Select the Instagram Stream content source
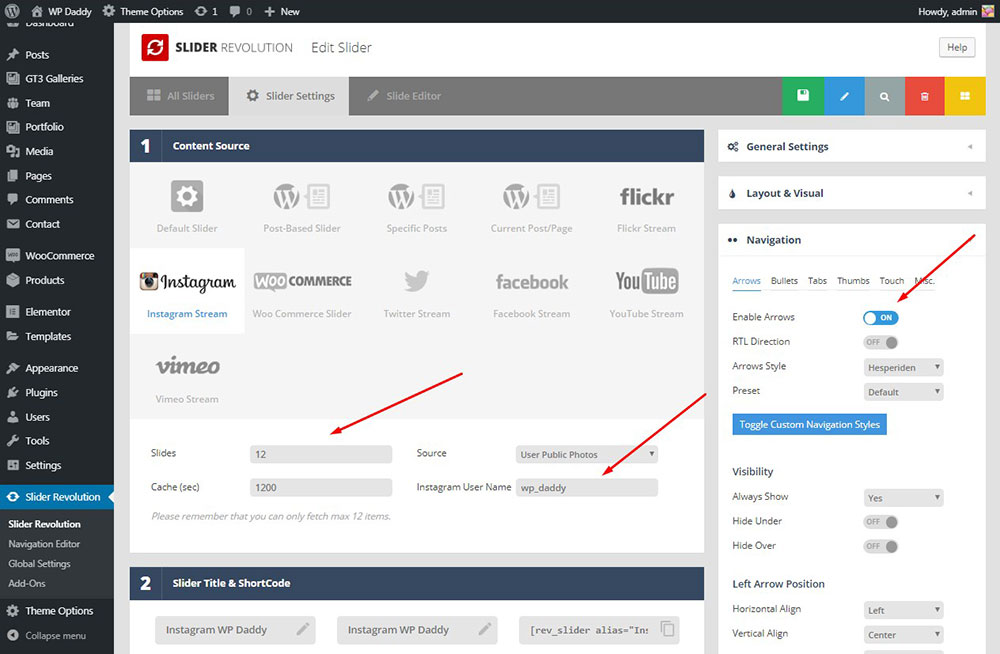 [x=187, y=290]
